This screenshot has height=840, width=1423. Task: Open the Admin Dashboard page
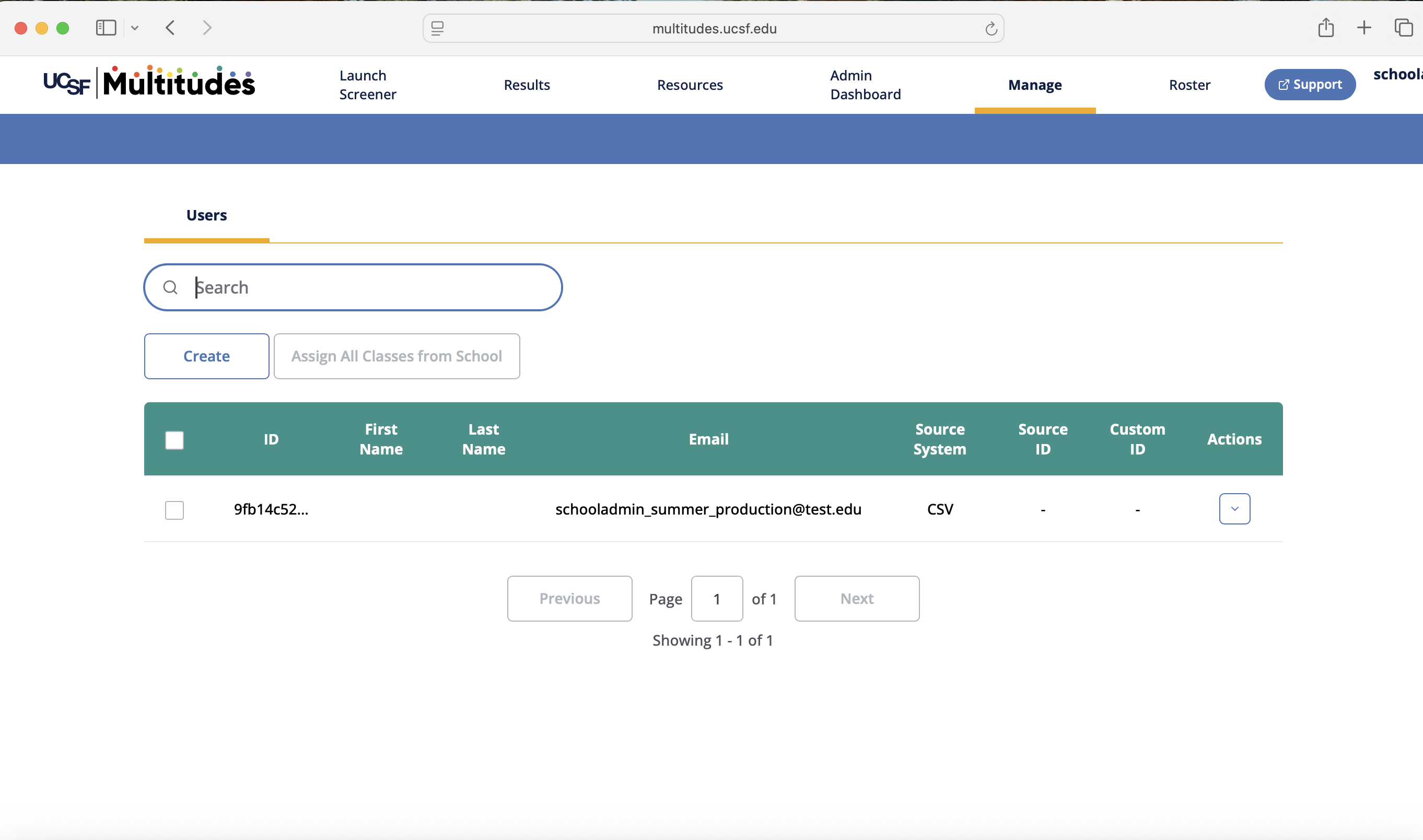(866, 85)
